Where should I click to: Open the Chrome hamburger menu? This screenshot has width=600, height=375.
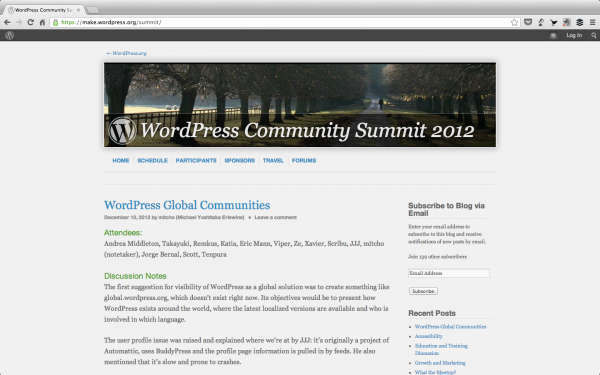point(593,23)
